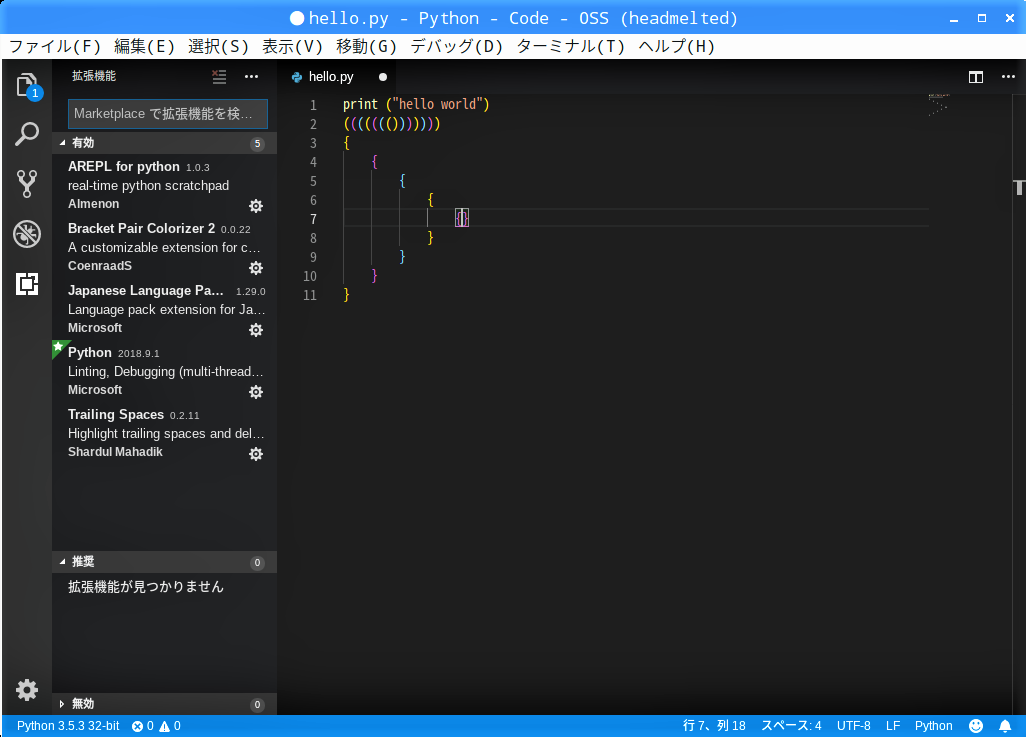Clear extensions search results icon
1026x737 pixels.
219,77
